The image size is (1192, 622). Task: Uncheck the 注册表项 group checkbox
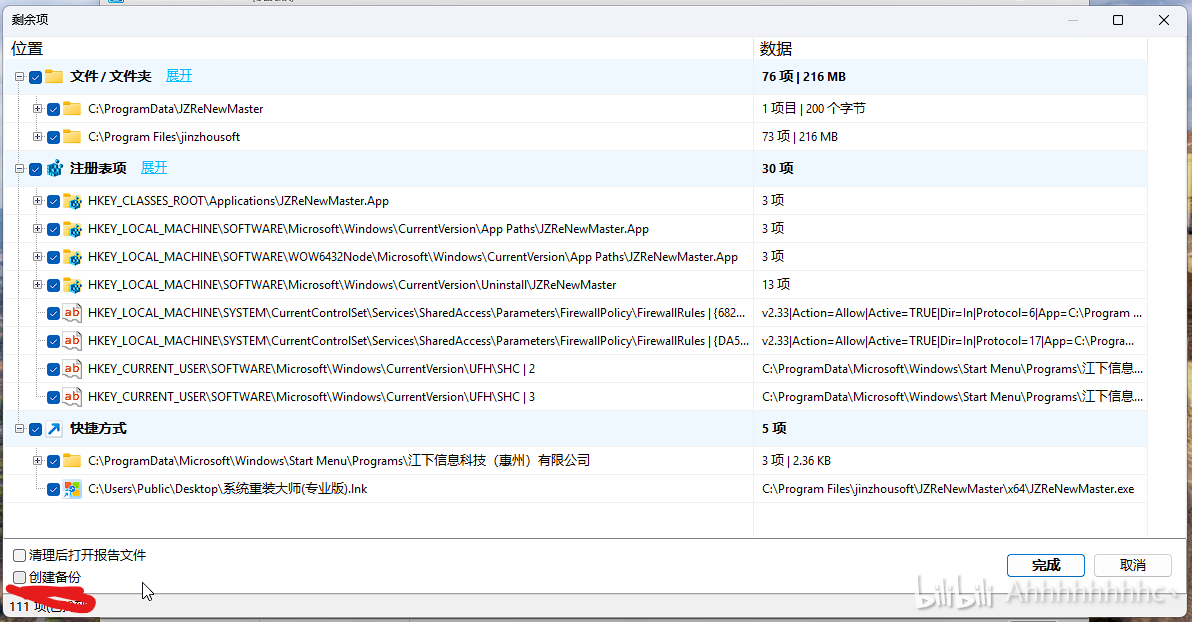click(36, 170)
